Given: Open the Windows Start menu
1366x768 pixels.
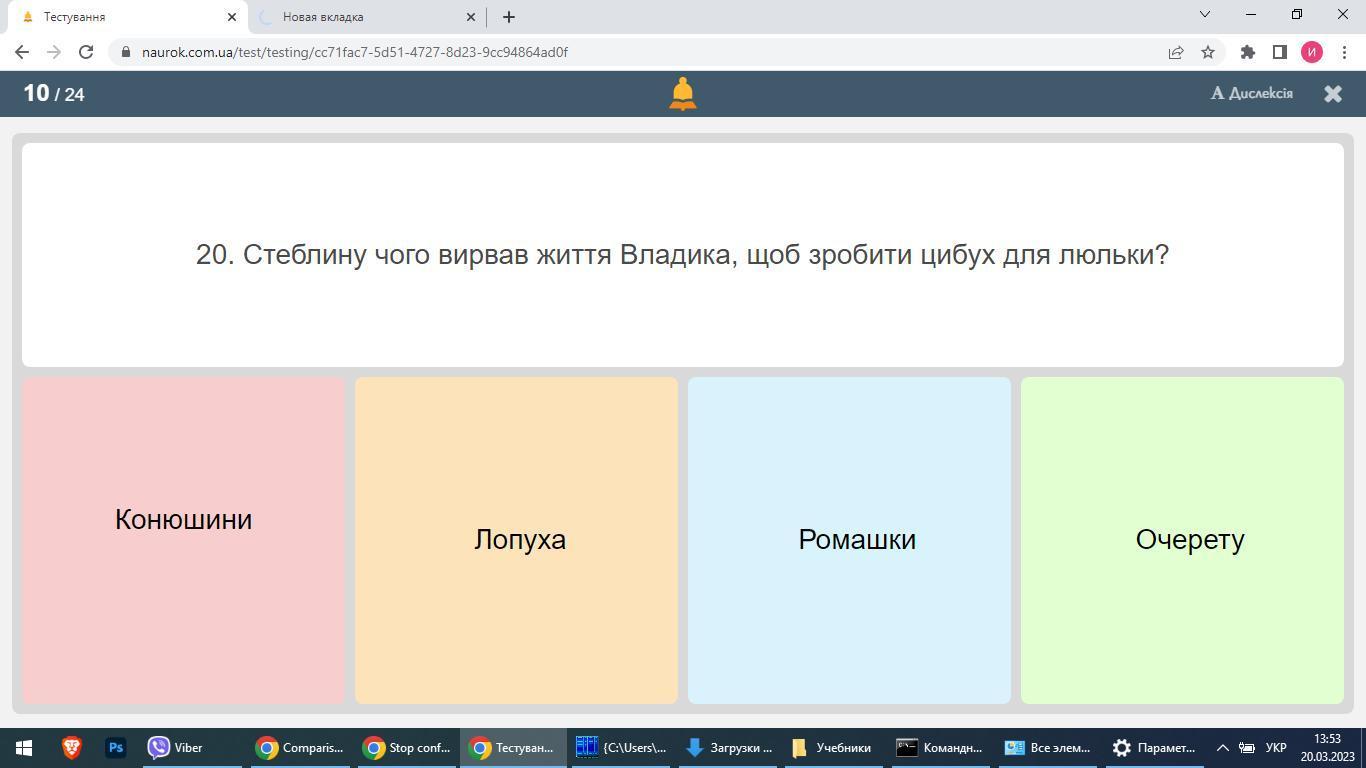Looking at the screenshot, I should tap(24, 748).
